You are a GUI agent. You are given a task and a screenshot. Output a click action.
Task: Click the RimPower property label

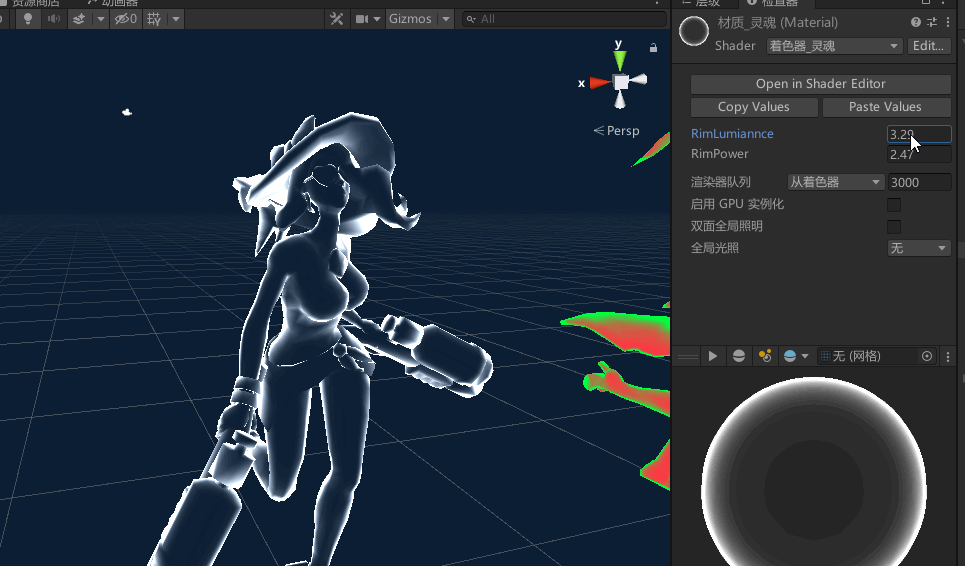[719, 154]
